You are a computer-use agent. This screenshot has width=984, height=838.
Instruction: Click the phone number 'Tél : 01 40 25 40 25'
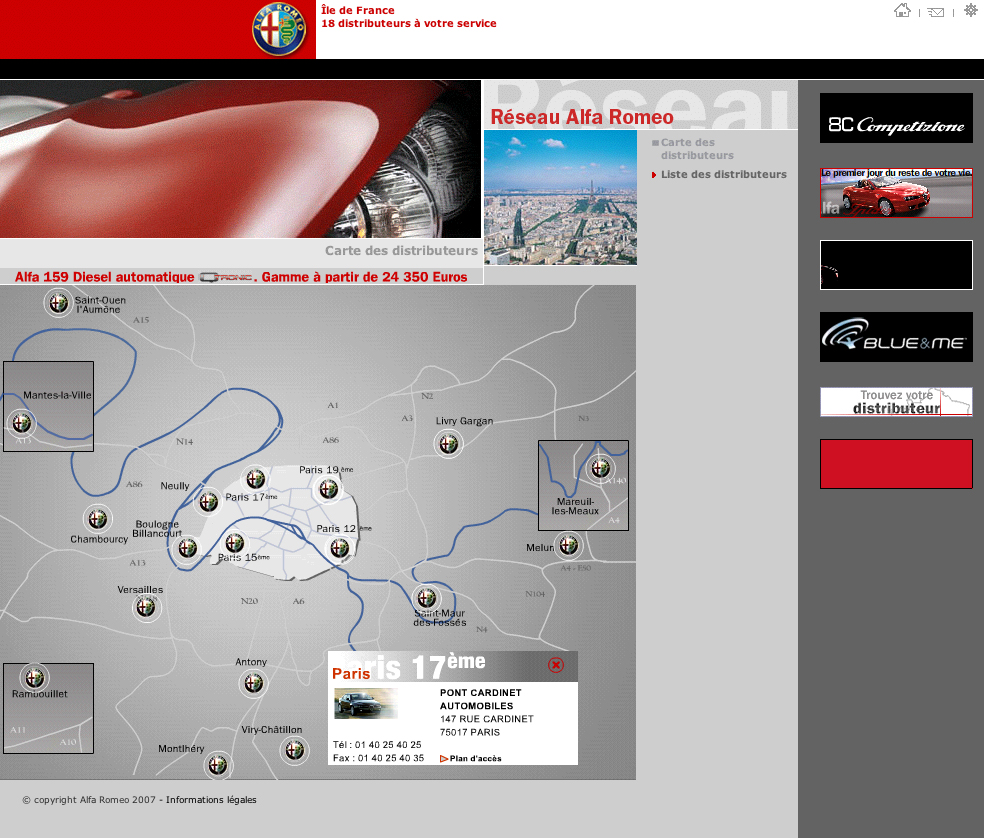pos(377,744)
